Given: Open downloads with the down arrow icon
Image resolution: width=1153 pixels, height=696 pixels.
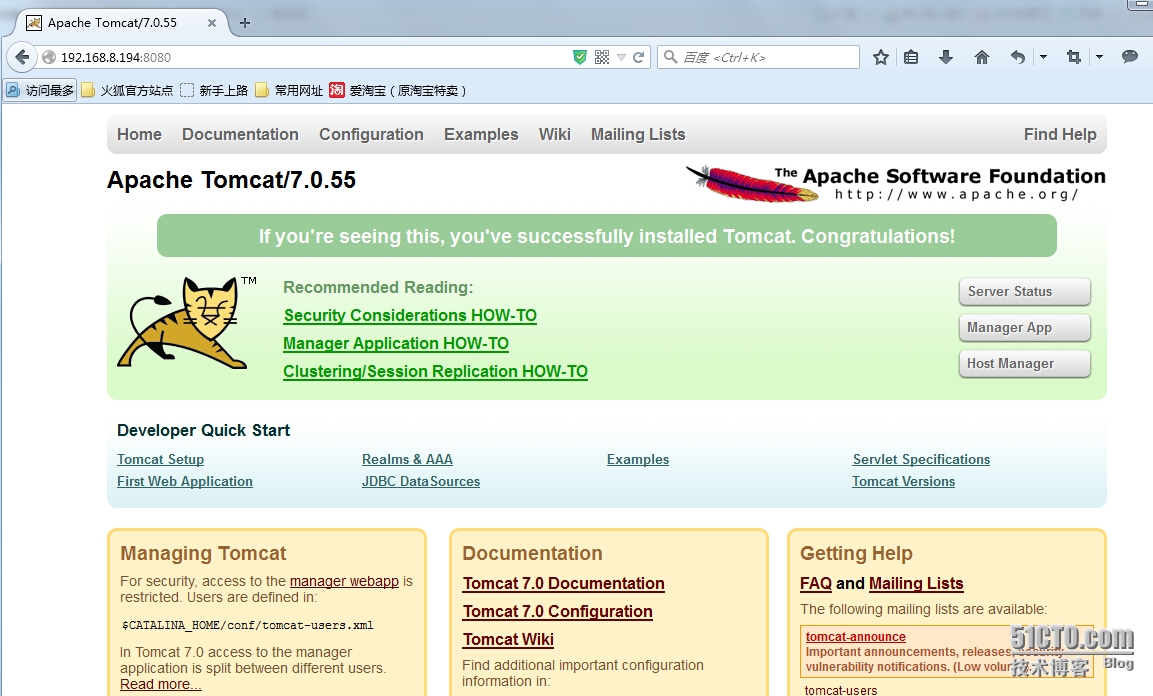Looking at the screenshot, I should point(946,57).
